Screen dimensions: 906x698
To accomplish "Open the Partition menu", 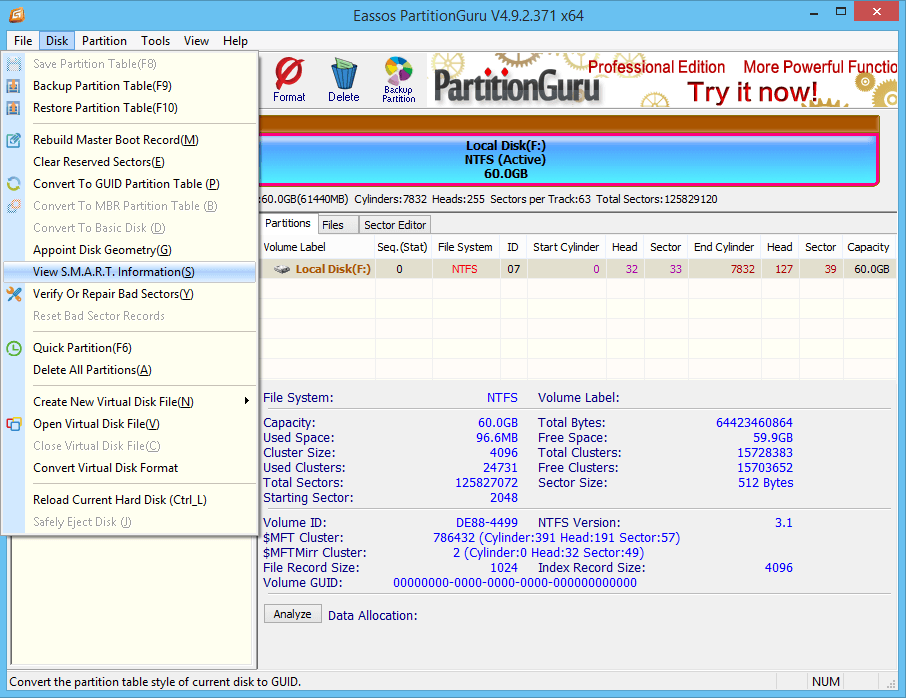I will pos(104,41).
